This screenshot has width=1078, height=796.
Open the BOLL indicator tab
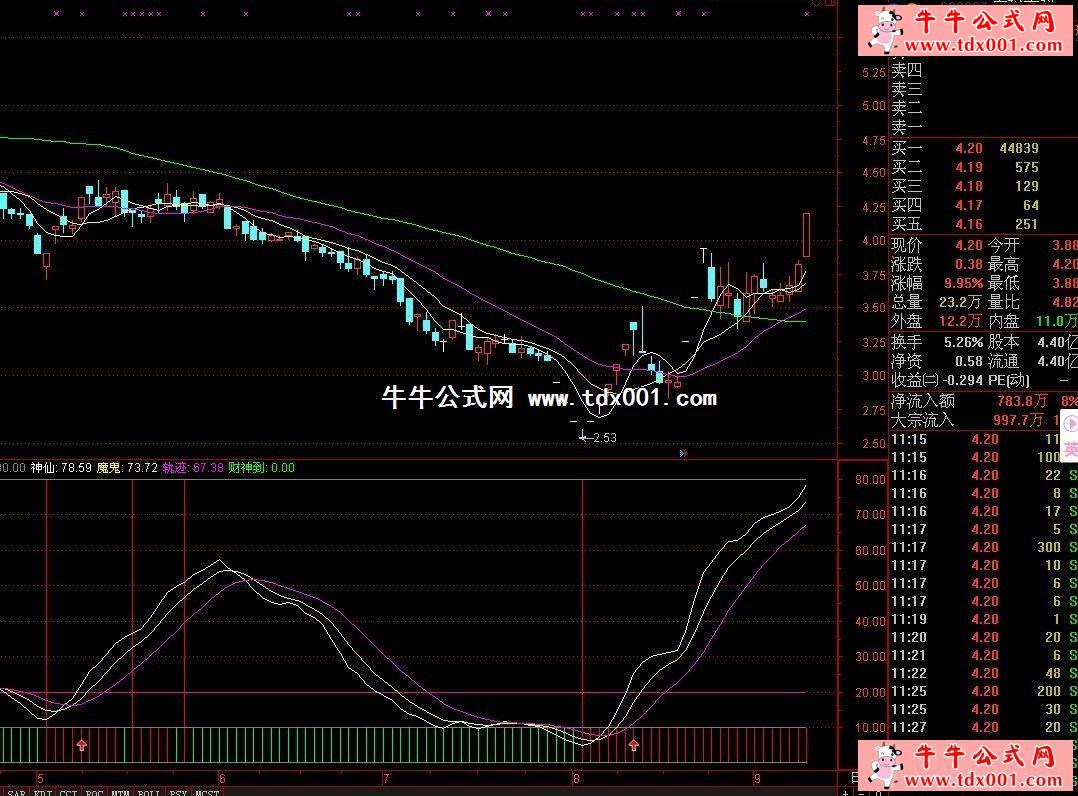click(x=148, y=793)
